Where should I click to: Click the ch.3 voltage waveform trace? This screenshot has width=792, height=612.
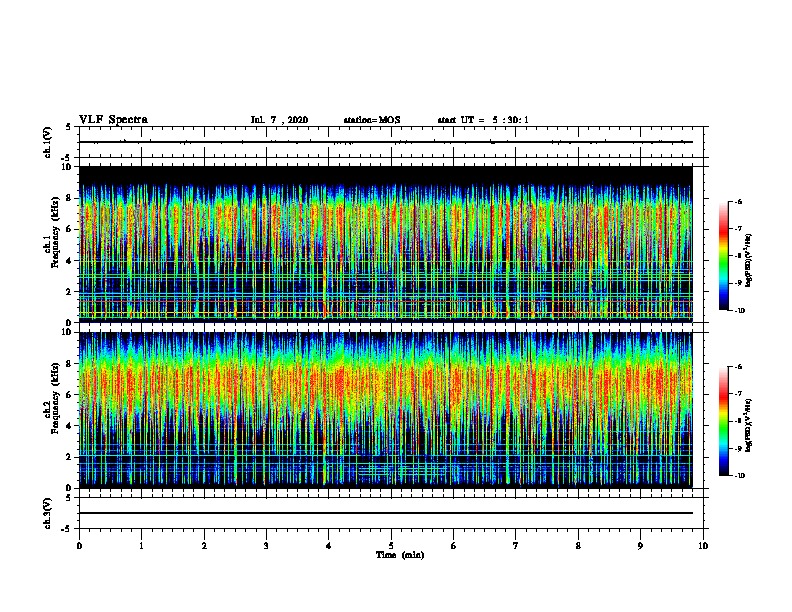pos(385,513)
